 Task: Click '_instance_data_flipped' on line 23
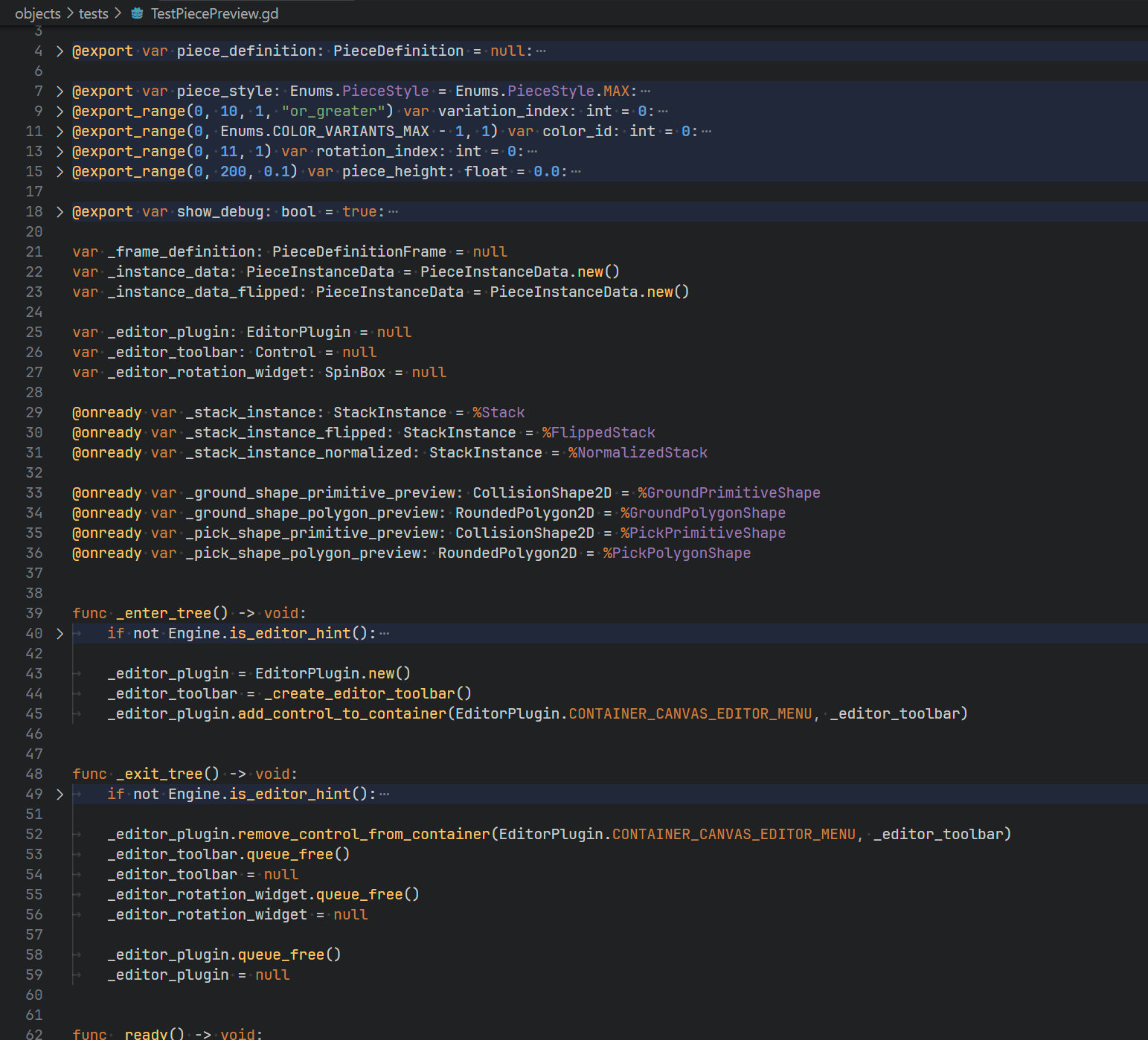[x=203, y=292]
